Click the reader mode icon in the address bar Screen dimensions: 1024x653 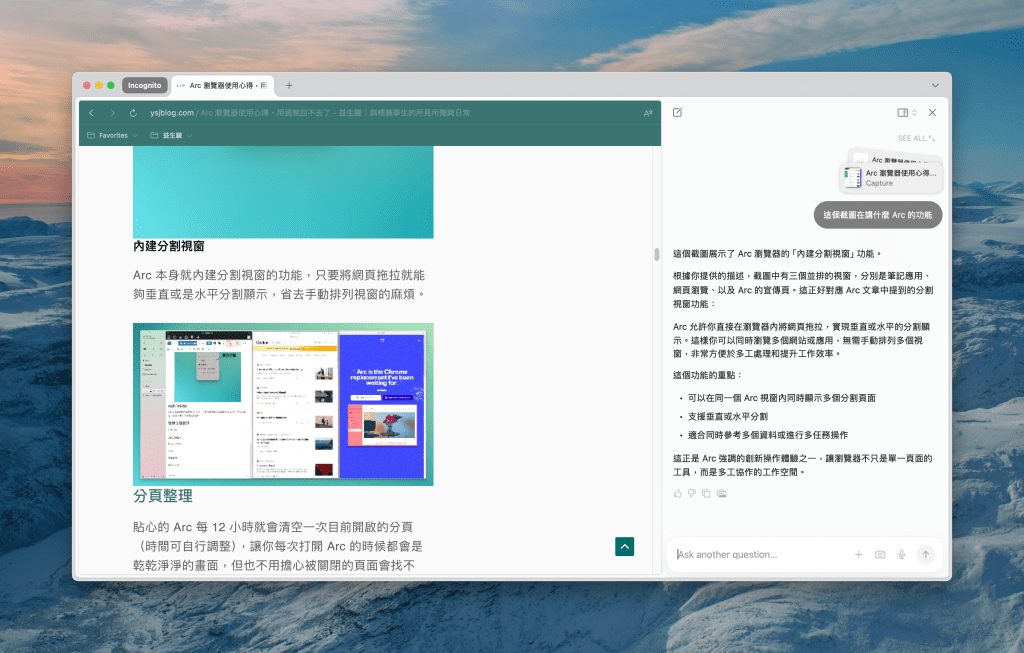(647, 113)
